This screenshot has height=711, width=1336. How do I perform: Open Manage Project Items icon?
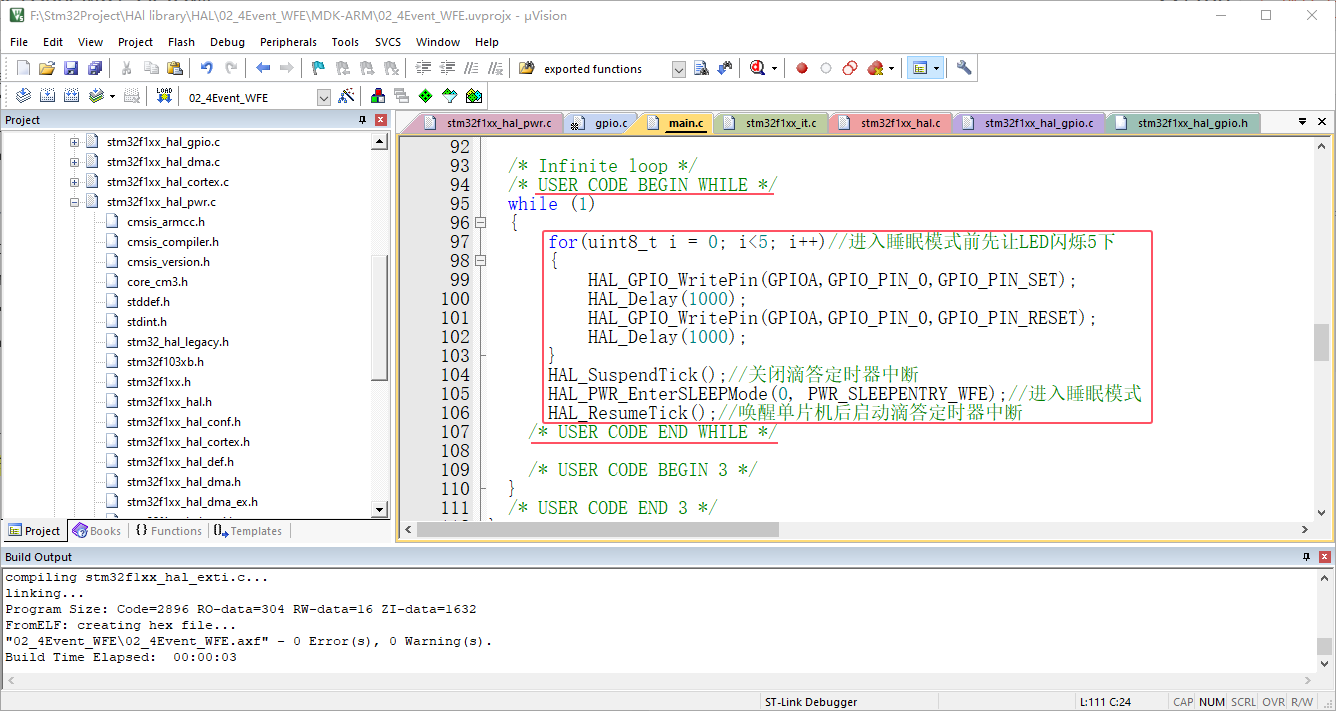click(x=378, y=96)
